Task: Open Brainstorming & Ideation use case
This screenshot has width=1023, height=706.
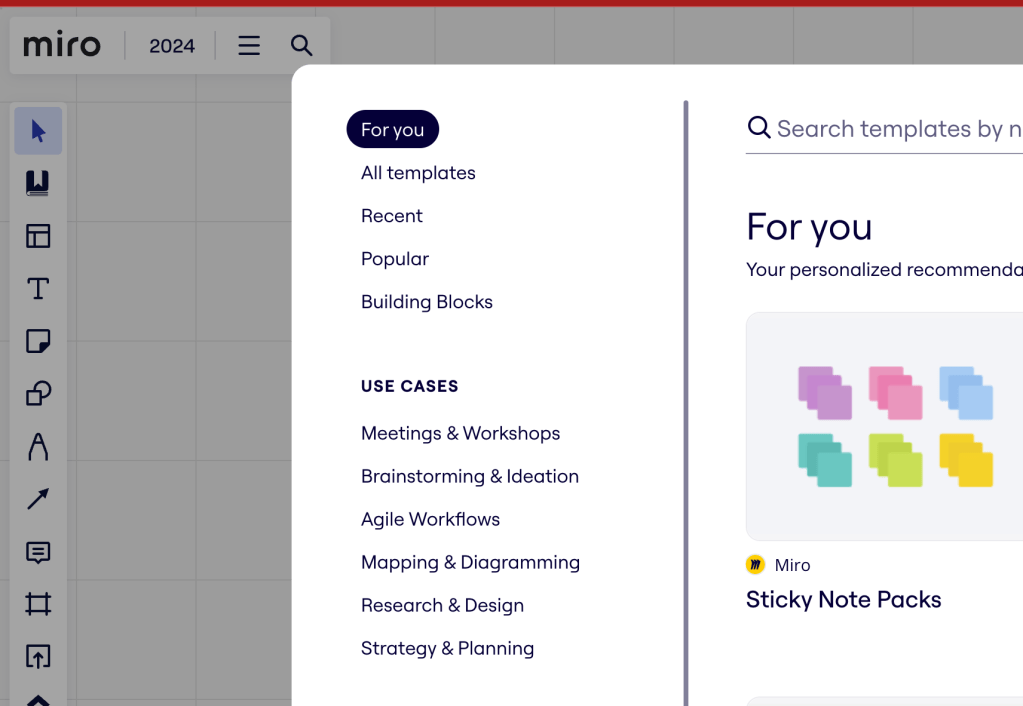Action: (x=470, y=476)
